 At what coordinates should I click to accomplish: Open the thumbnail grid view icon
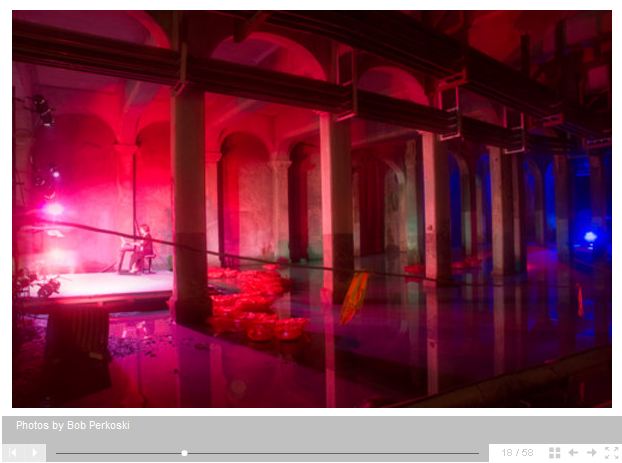click(x=555, y=453)
